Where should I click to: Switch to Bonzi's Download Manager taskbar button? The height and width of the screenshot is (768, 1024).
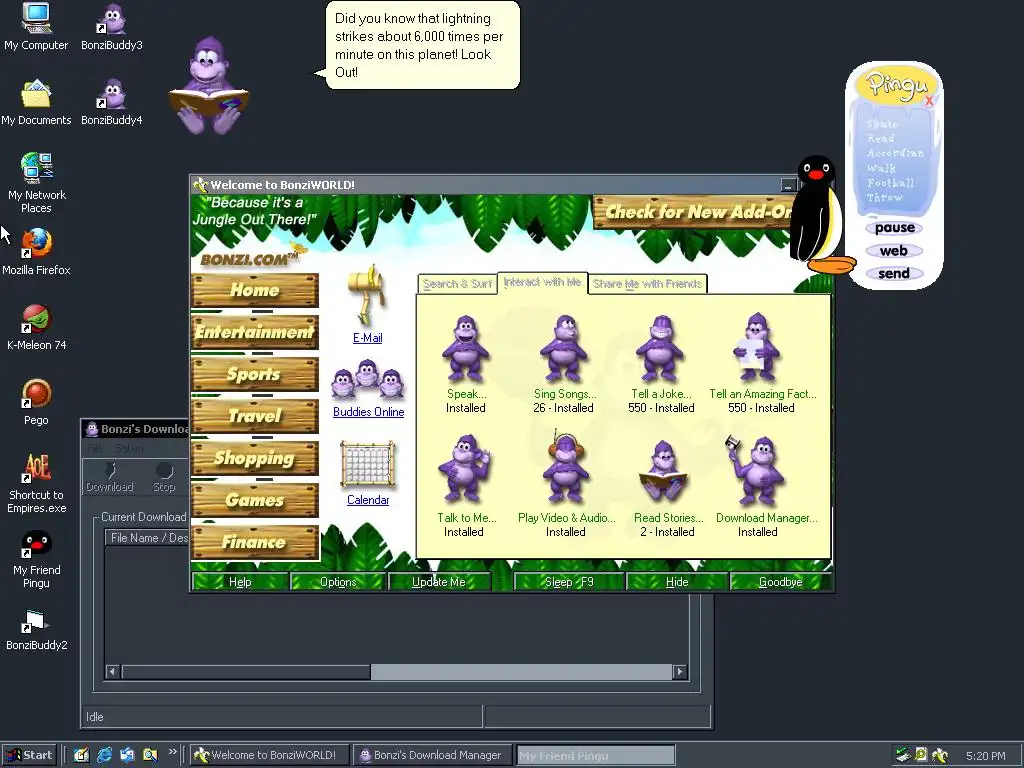pyautogui.click(x=432, y=755)
